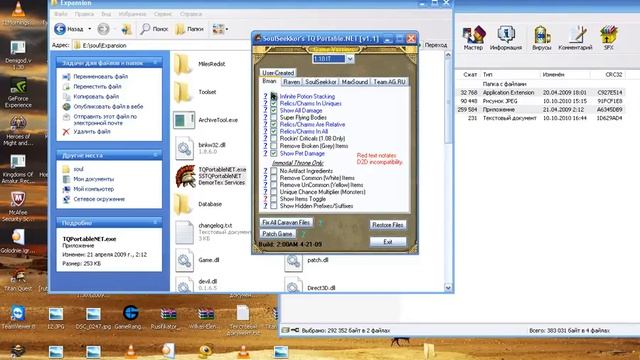The height and width of the screenshot is (360, 640).
Task: Select the Toolset folder icon
Action: tap(182, 92)
